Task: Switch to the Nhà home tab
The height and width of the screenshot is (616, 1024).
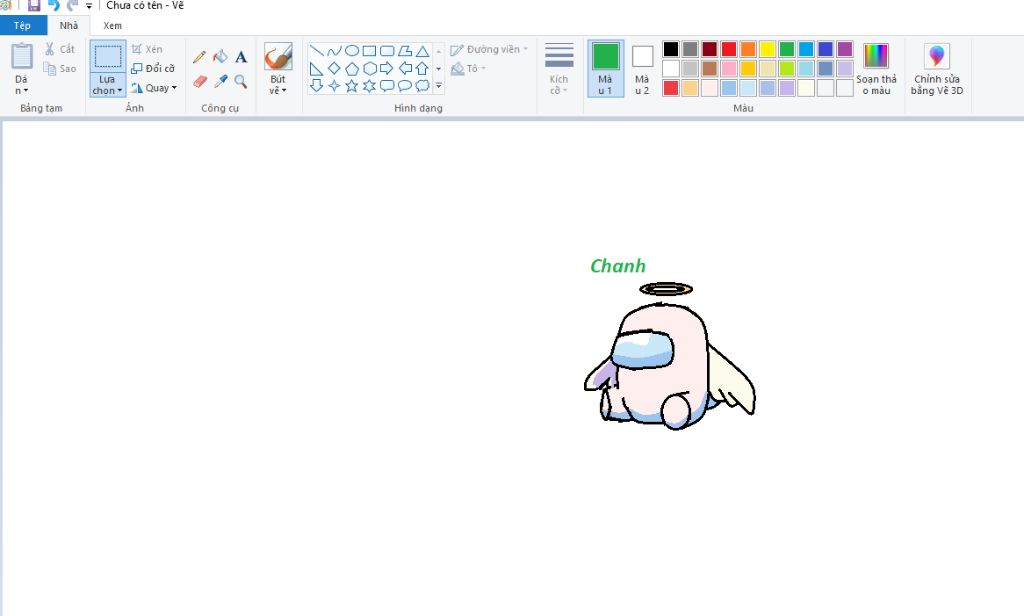Action: (x=69, y=25)
